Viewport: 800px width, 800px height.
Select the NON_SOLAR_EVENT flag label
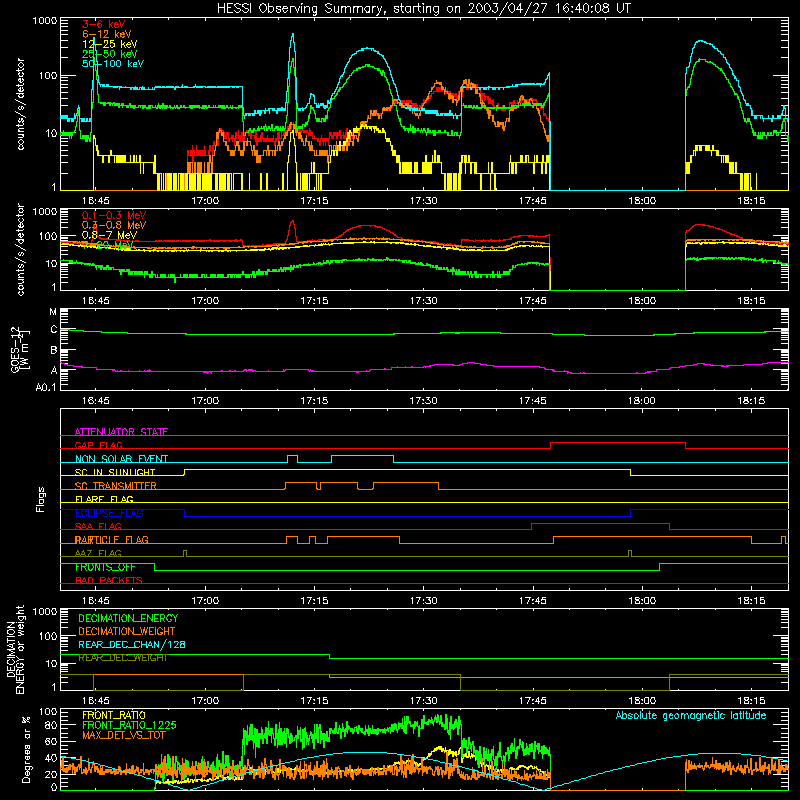coord(121,459)
